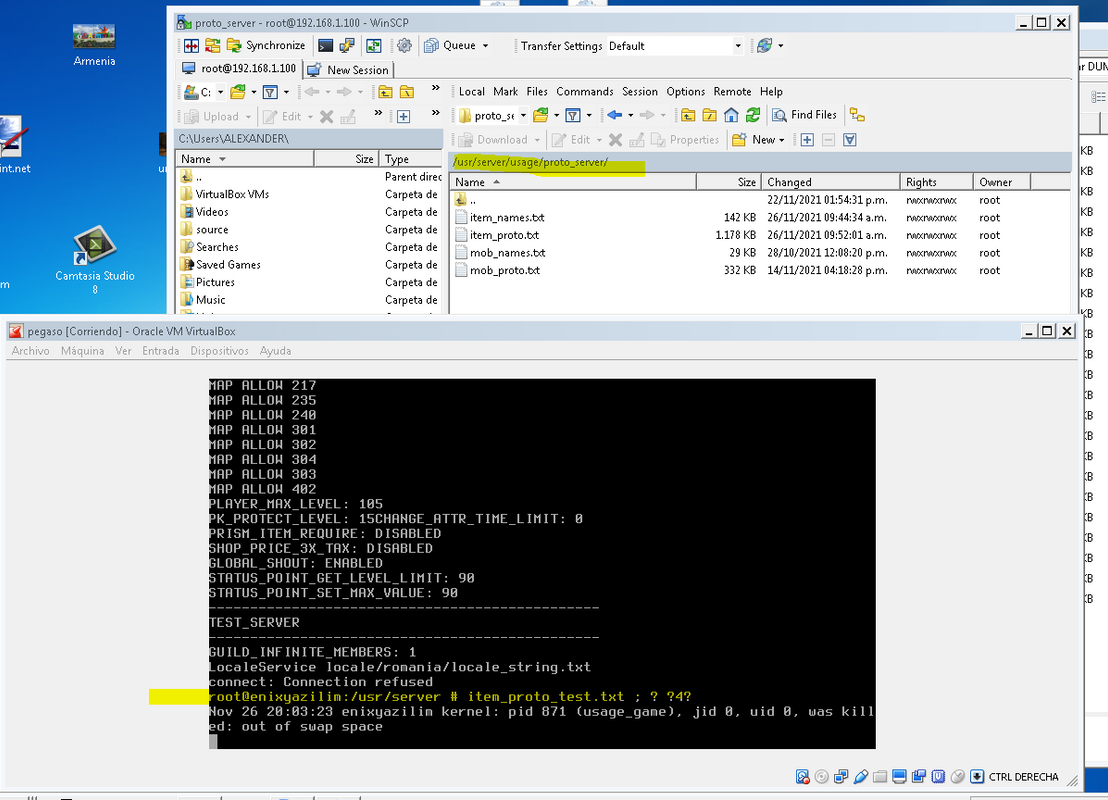The width and height of the screenshot is (1108, 800).
Task: Expand the Queue dropdown arrow
Action: [485, 45]
